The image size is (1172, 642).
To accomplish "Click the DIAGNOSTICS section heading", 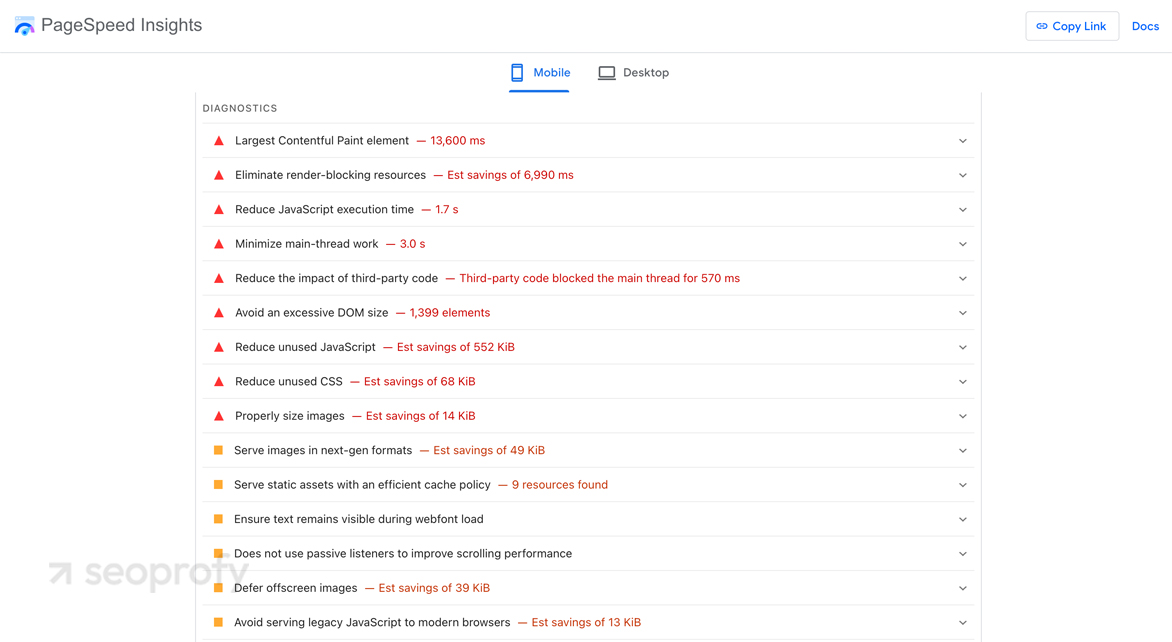I will (240, 108).
